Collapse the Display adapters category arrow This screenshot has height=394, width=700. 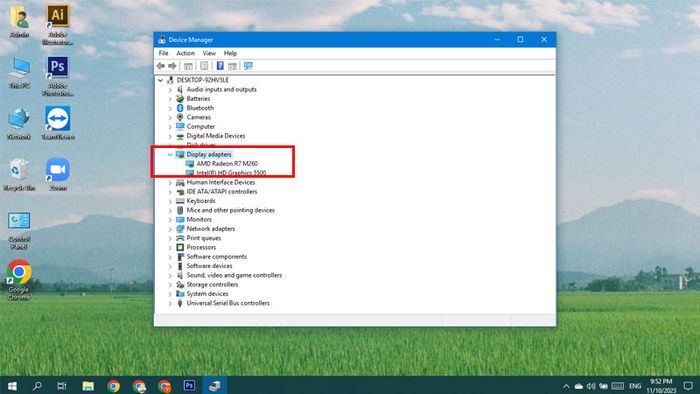170,154
